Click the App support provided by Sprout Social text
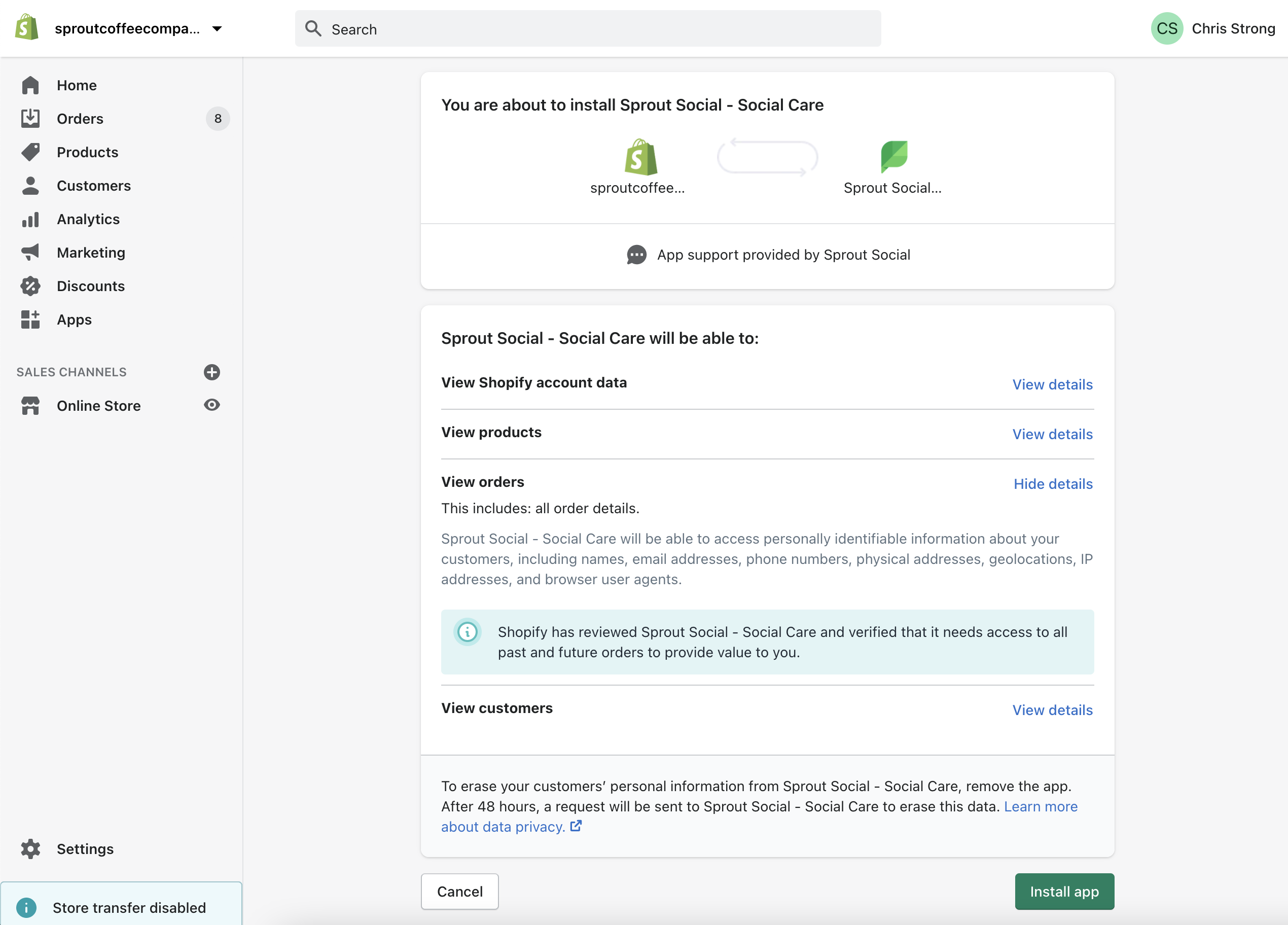Viewport: 1288px width, 925px height. click(783, 255)
